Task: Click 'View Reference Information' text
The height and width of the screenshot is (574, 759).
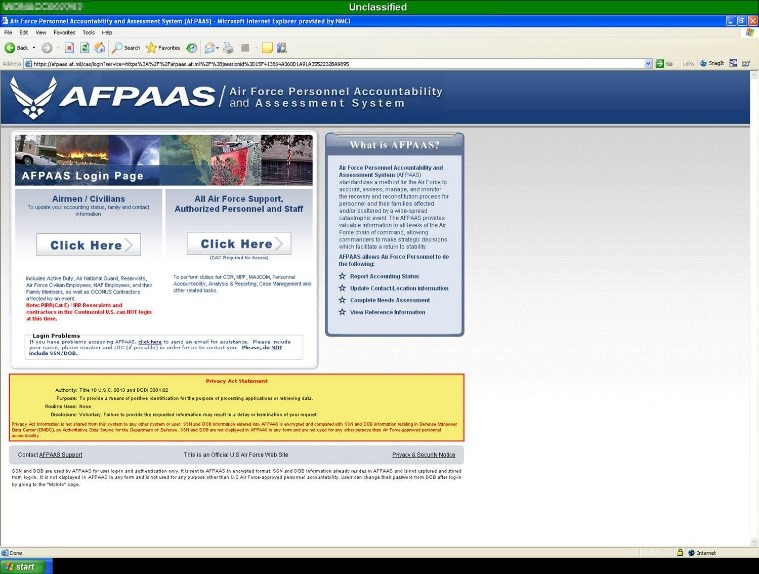Action: (388, 312)
